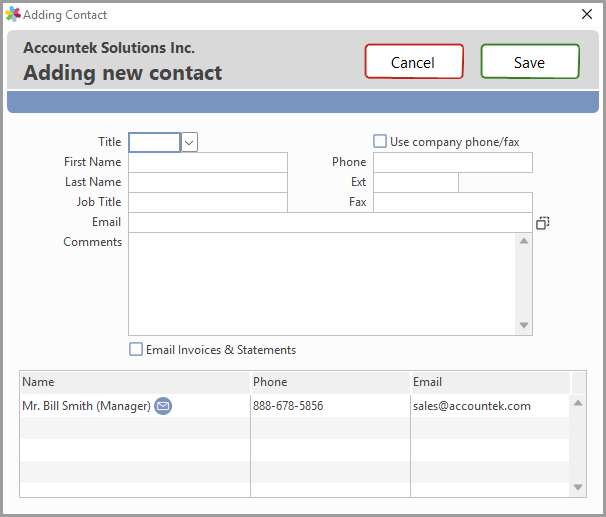Click the Name column header
Screen dimensions: 606x517
135,383
